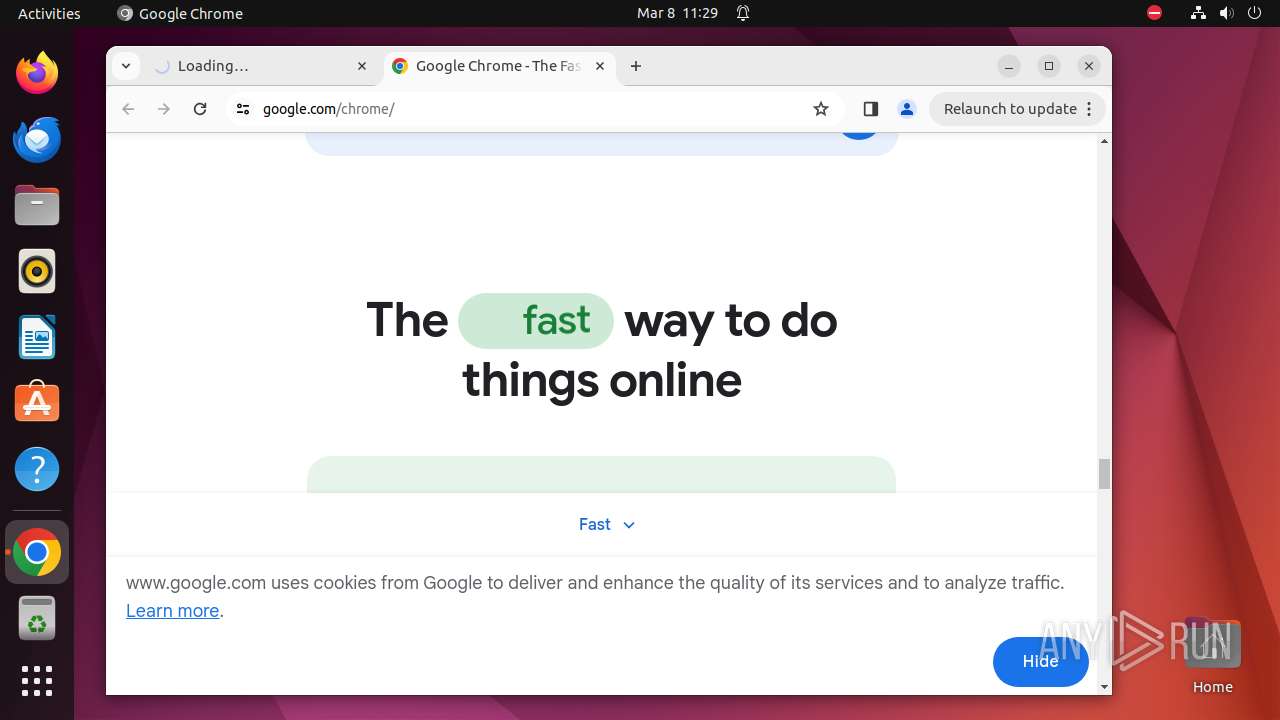Click the 'things online' heading text

(x=602, y=381)
